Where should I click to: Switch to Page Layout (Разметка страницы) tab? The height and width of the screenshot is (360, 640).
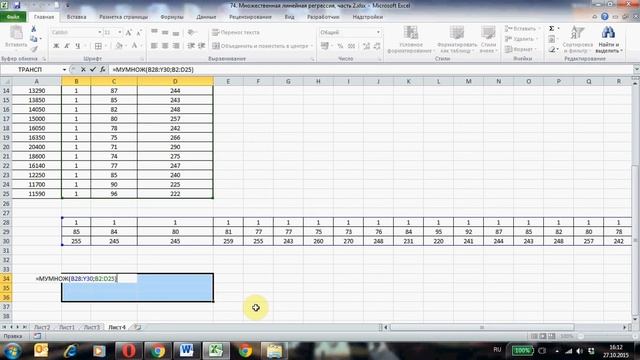[x=124, y=17]
